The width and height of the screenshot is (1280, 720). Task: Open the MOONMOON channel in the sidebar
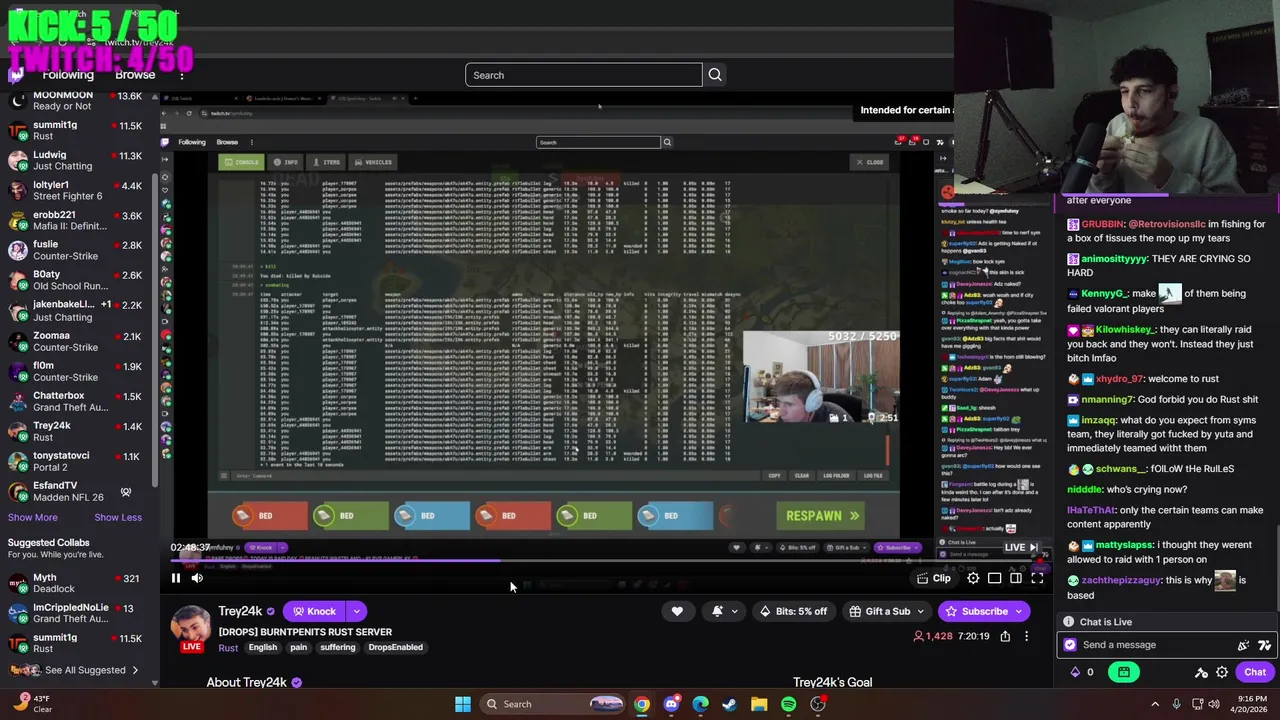(78, 100)
